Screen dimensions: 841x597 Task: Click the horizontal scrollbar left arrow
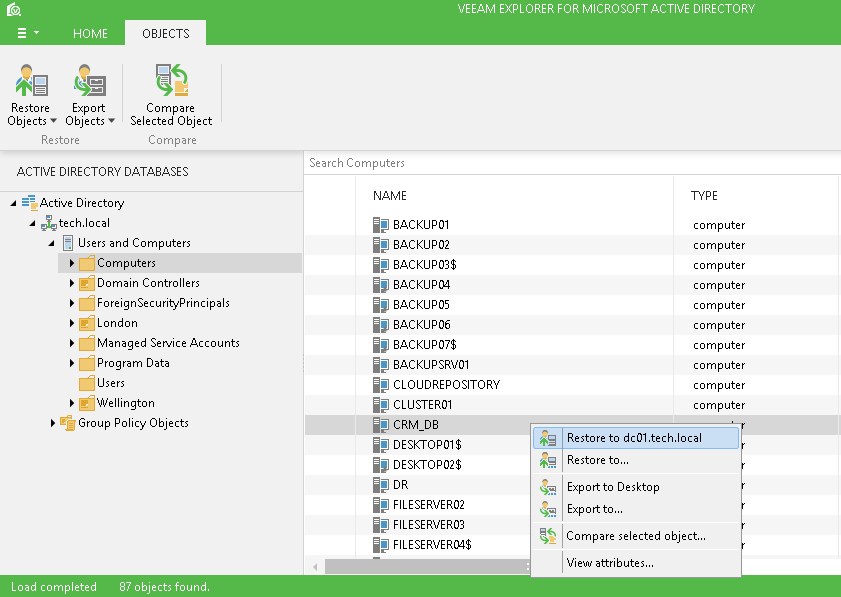[x=315, y=567]
